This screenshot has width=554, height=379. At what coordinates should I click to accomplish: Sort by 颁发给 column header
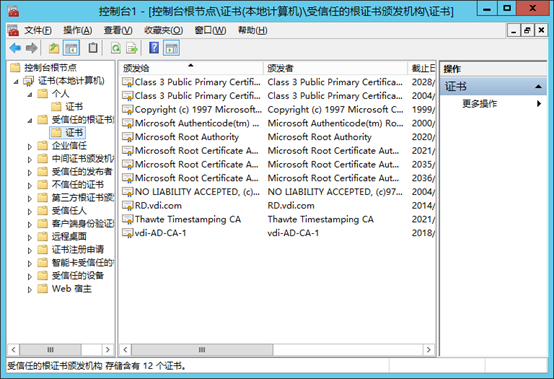tap(191, 68)
